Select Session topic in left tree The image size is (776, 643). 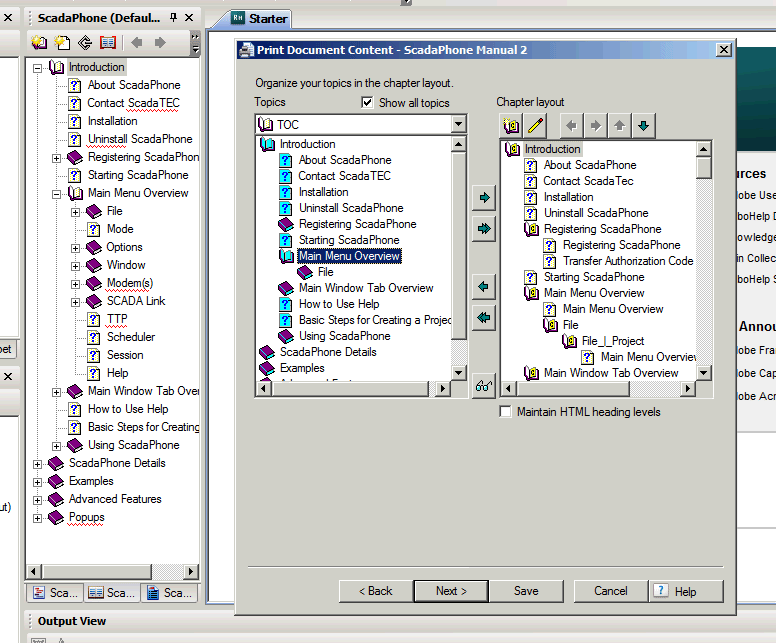pos(125,355)
